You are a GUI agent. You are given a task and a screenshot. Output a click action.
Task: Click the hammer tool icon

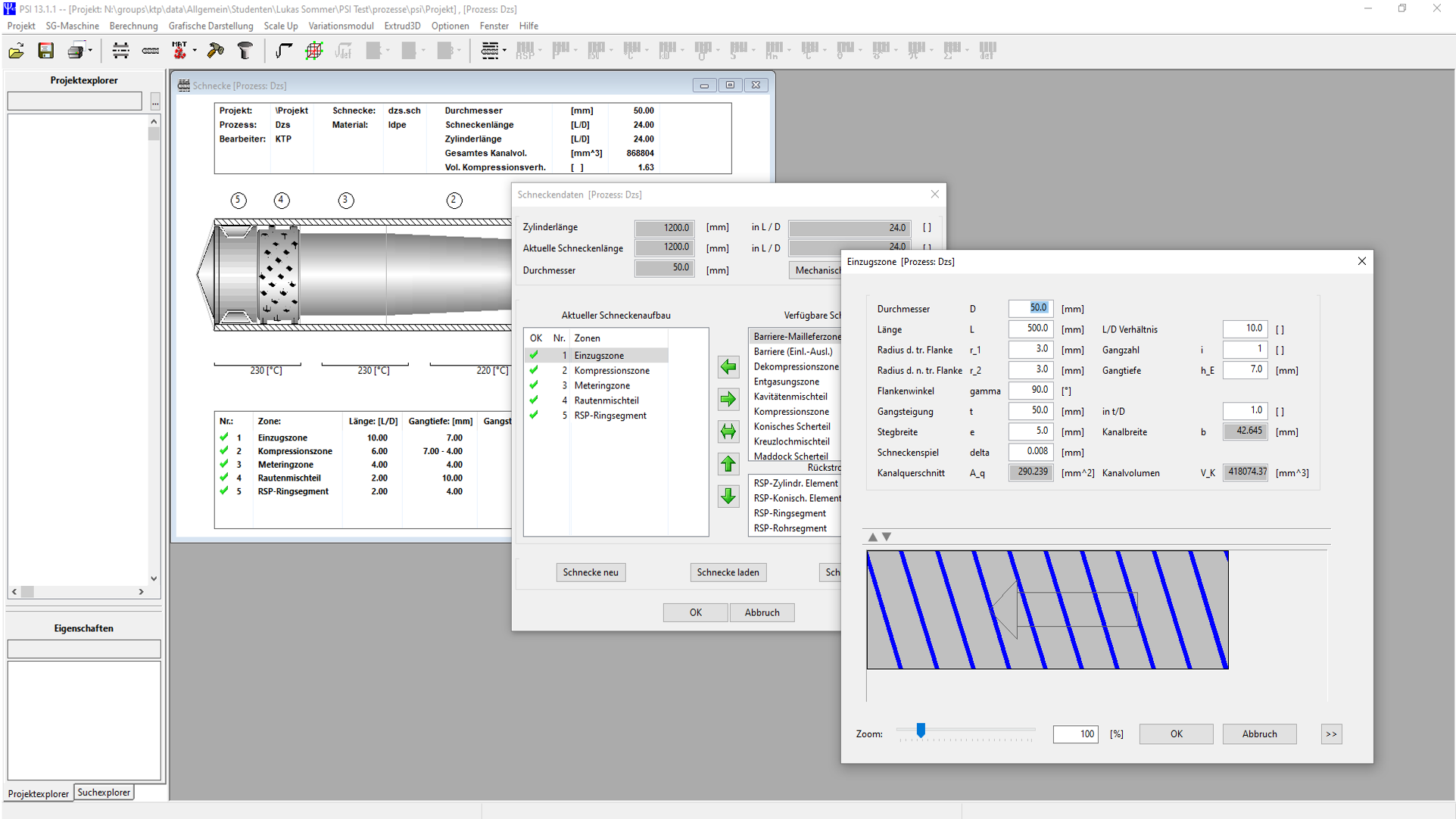216,51
